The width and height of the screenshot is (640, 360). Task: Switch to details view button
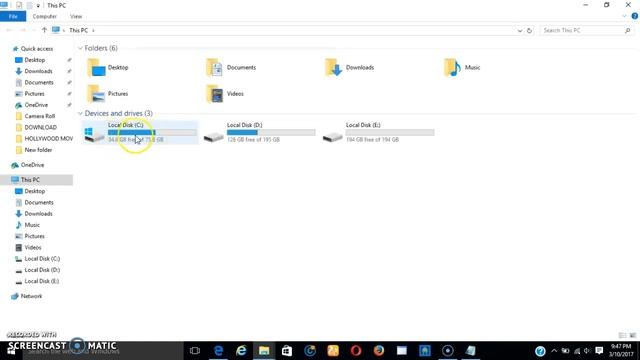[622, 336]
